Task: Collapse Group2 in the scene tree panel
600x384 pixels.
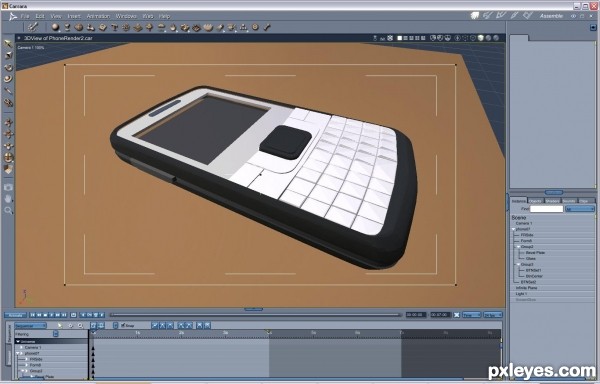Action: click(x=518, y=247)
